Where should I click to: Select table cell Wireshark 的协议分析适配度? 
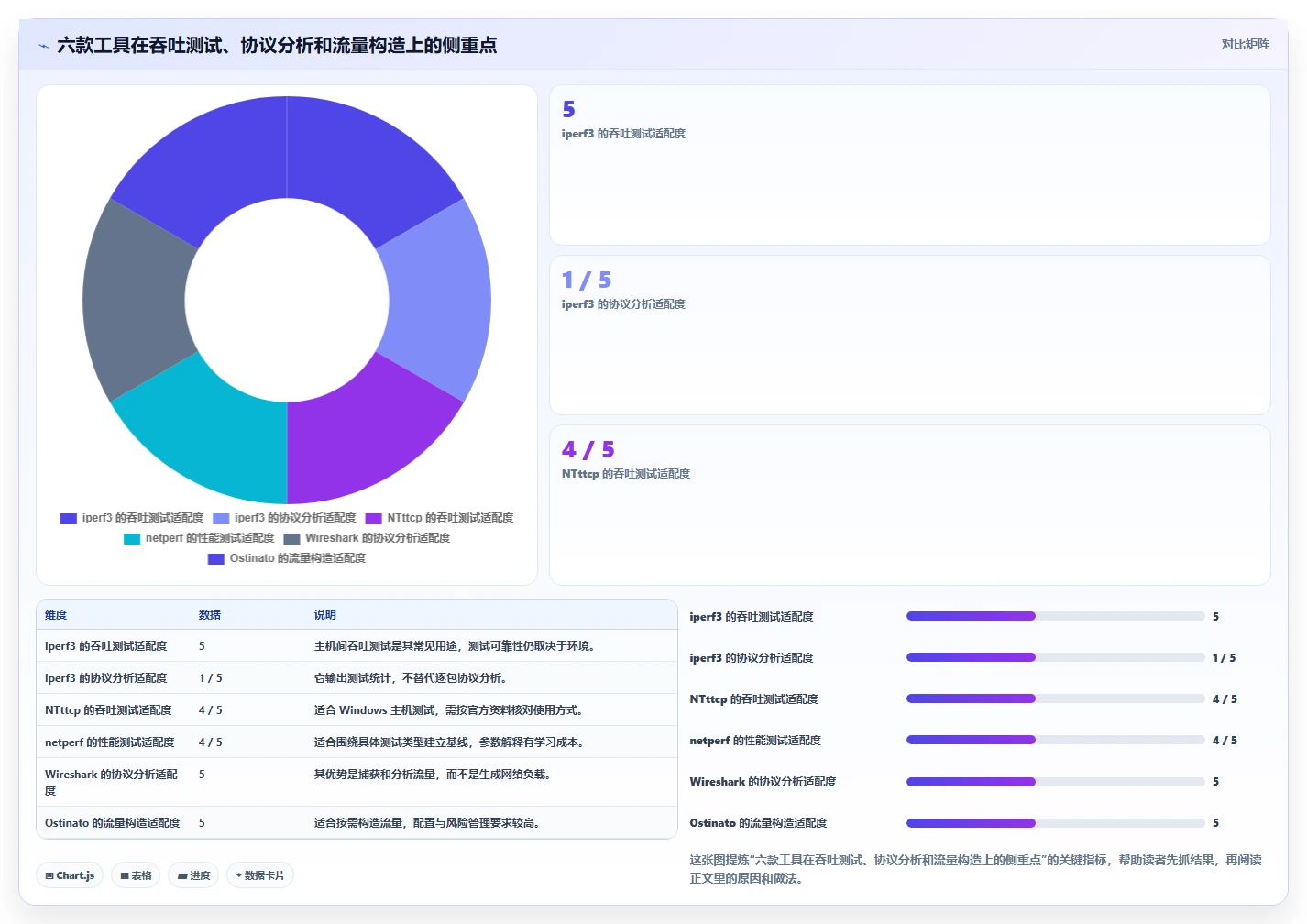[x=112, y=782]
